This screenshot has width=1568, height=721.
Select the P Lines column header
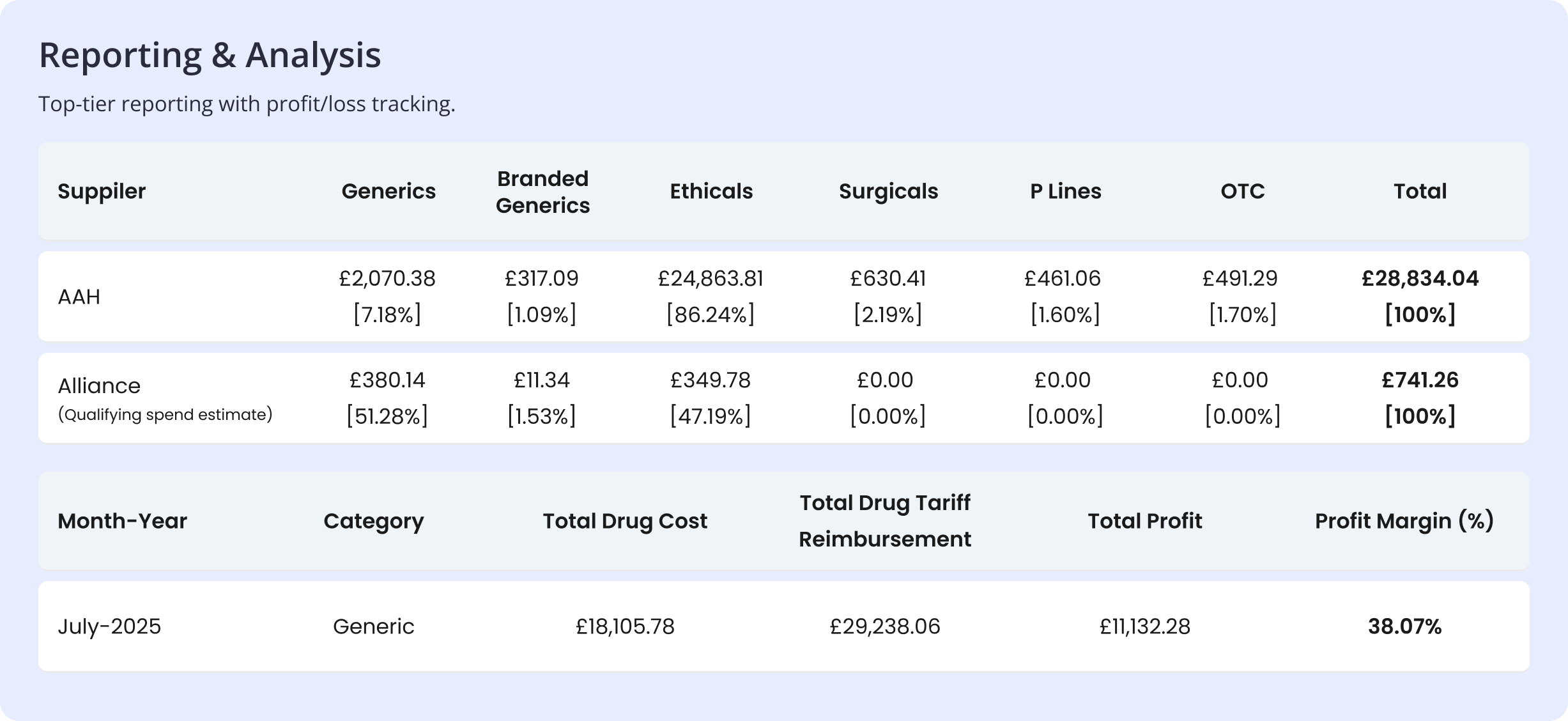click(1065, 191)
